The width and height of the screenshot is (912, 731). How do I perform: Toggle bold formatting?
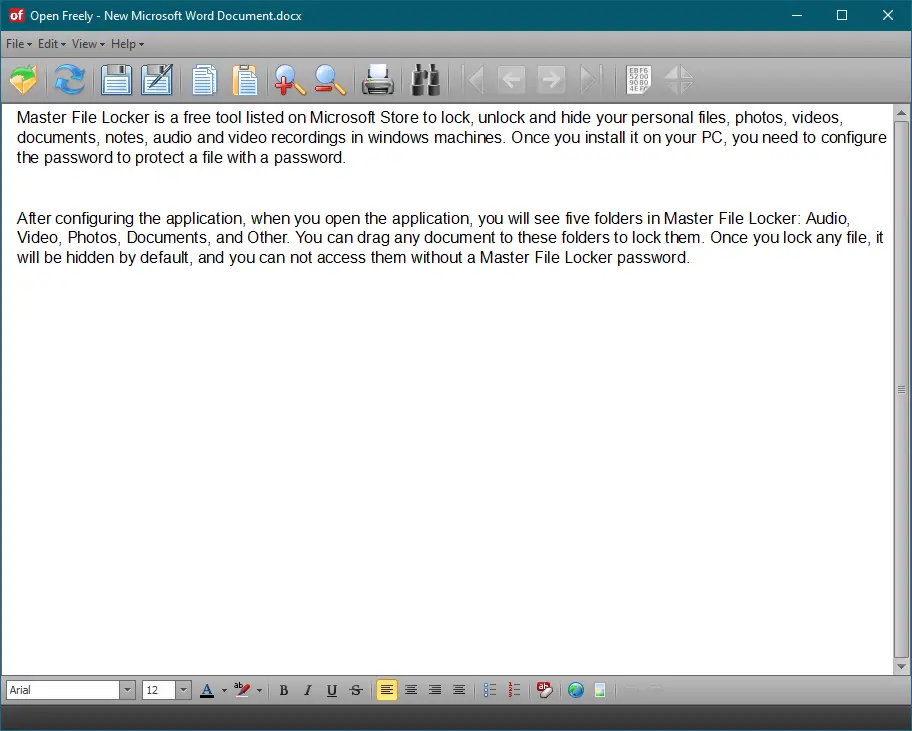coord(284,690)
